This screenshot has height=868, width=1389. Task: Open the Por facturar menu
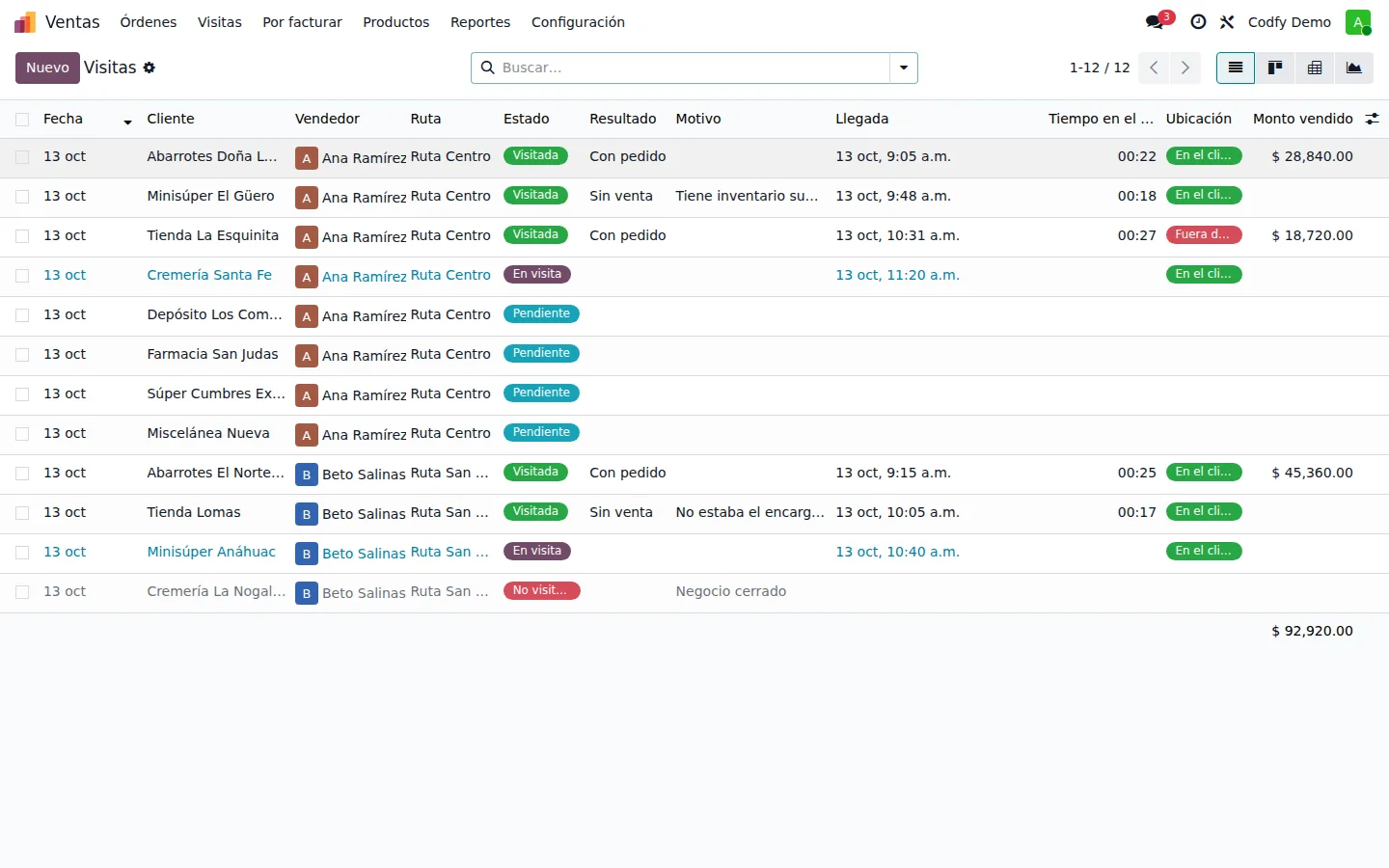tap(302, 22)
